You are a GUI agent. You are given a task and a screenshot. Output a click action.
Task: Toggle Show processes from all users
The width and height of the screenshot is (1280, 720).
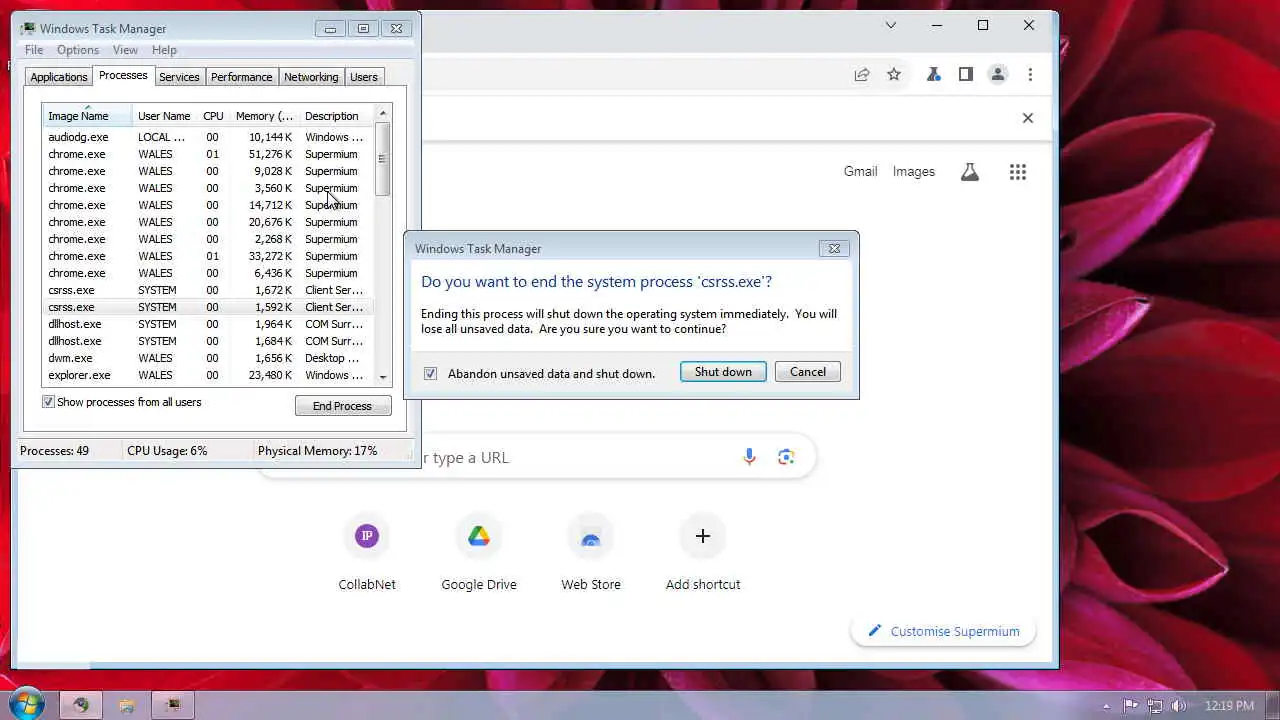click(48, 402)
